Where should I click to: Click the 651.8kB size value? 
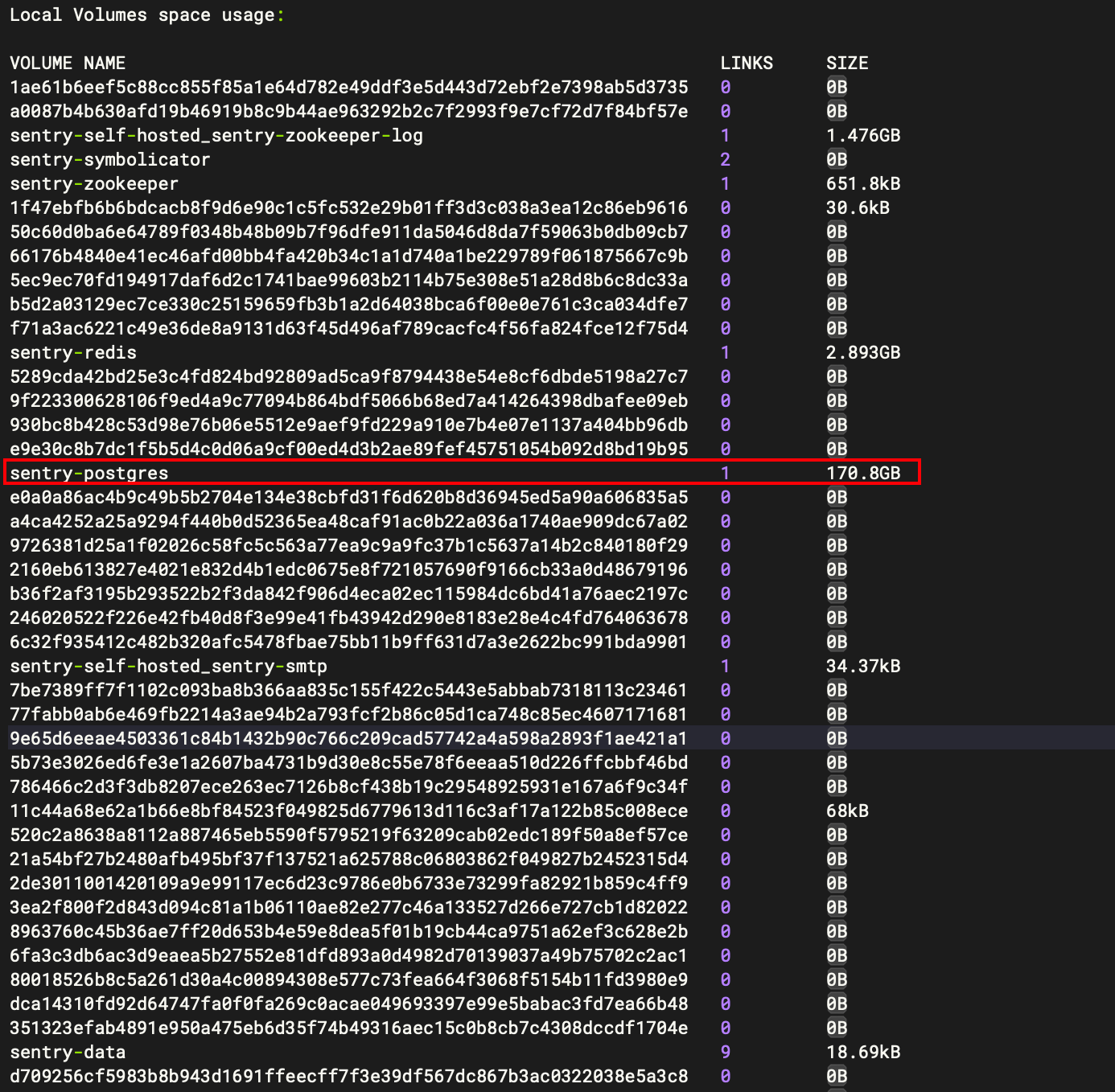coord(863,183)
